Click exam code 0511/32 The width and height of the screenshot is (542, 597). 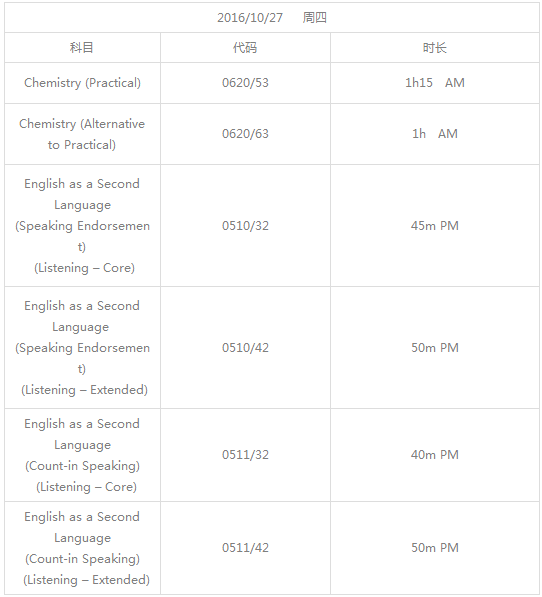coord(245,455)
